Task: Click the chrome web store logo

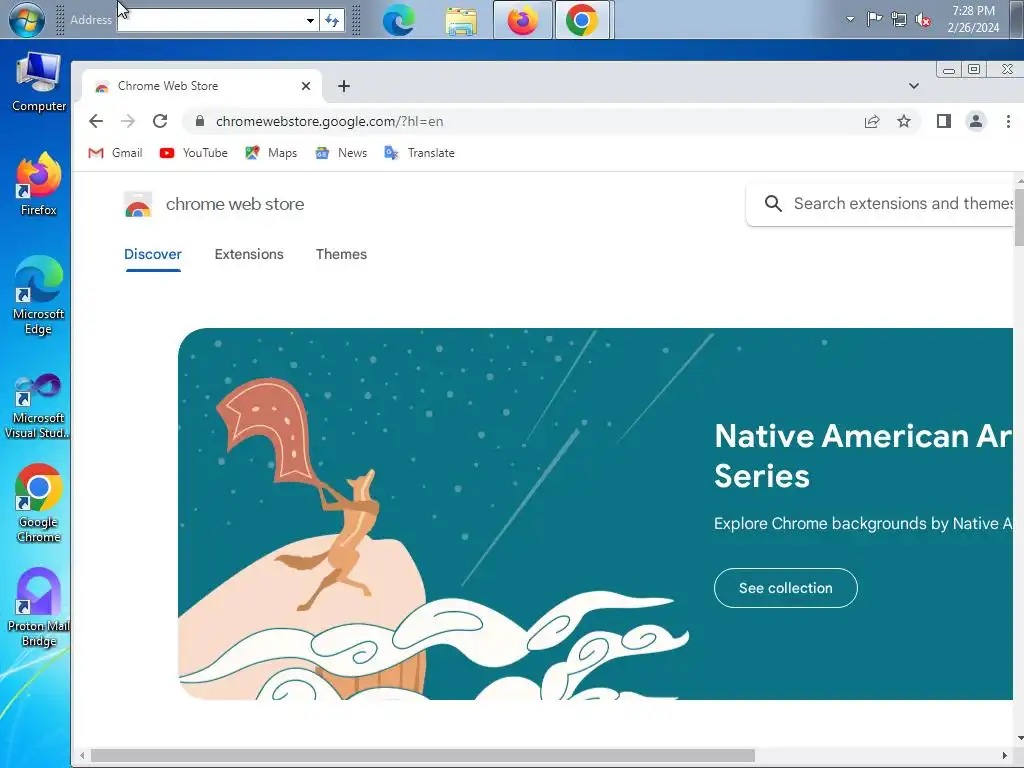Action: pos(214,204)
